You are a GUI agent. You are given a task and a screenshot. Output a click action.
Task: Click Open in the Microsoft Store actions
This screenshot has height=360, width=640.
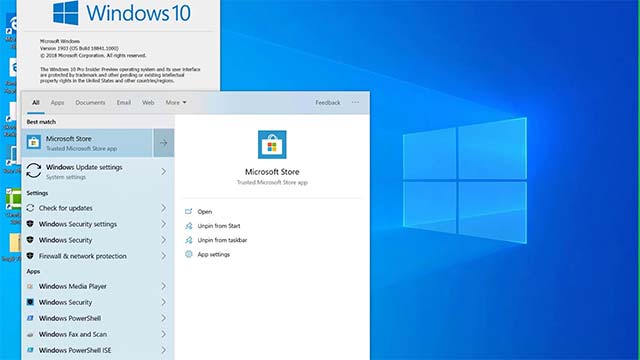coord(204,211)
